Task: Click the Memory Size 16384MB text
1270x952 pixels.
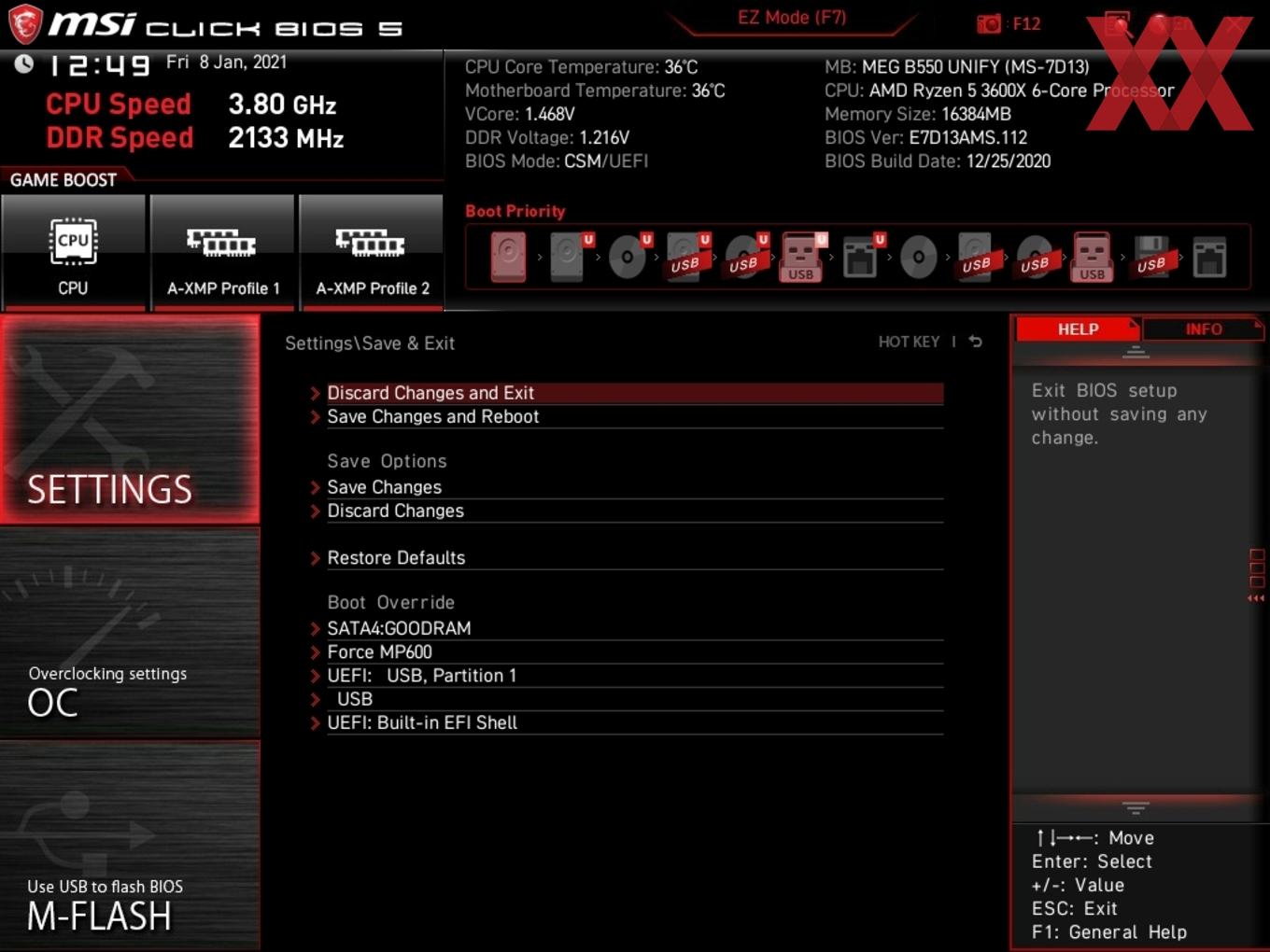Action: click(x=918, y=114)
